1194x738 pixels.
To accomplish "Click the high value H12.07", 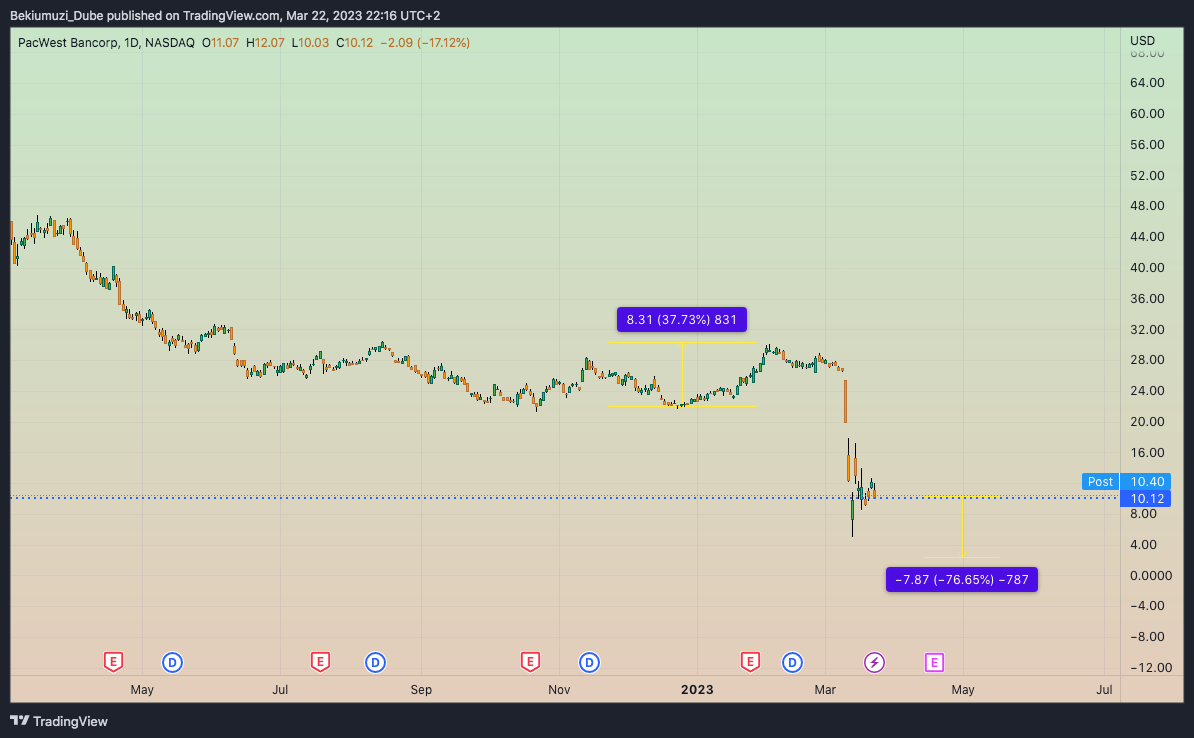I will [265, 43].
